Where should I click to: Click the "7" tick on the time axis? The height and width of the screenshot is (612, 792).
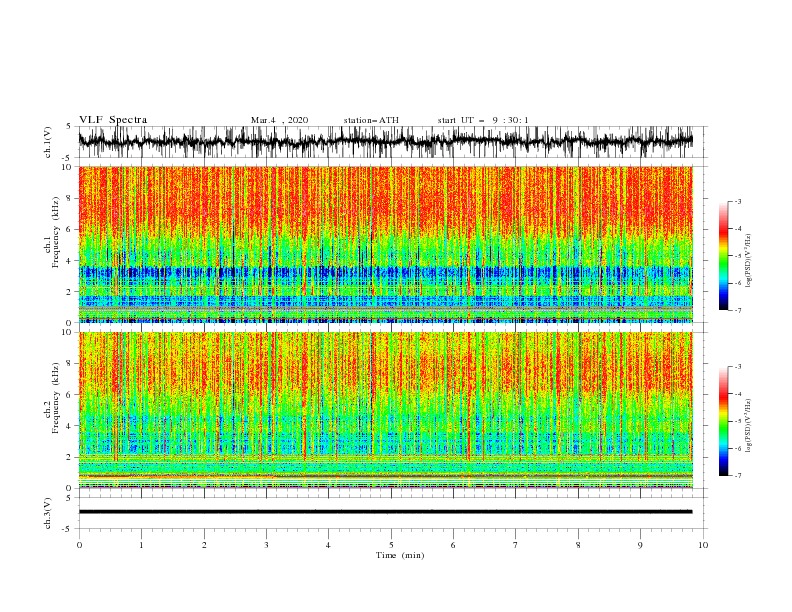pos(516,545)
